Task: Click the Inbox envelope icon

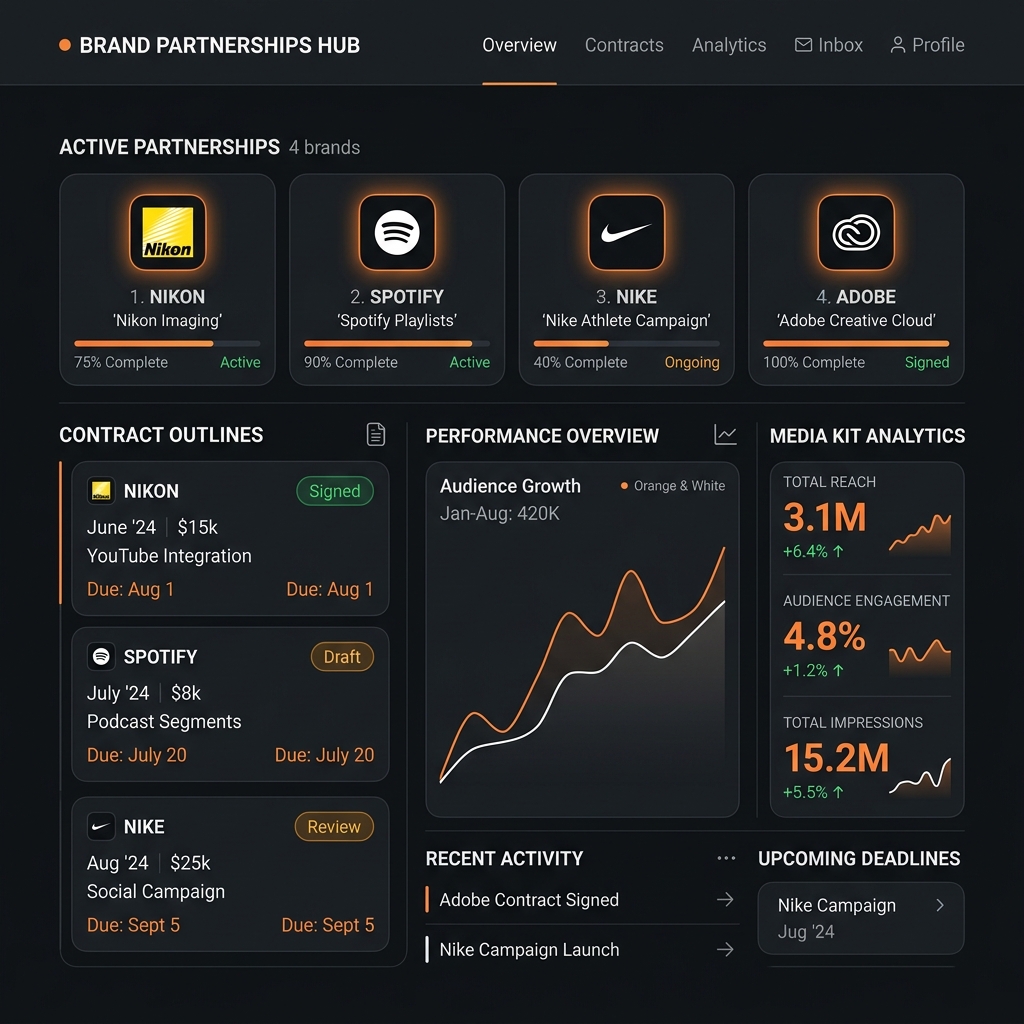Action: pyautogui.click(x=803, y=44)
